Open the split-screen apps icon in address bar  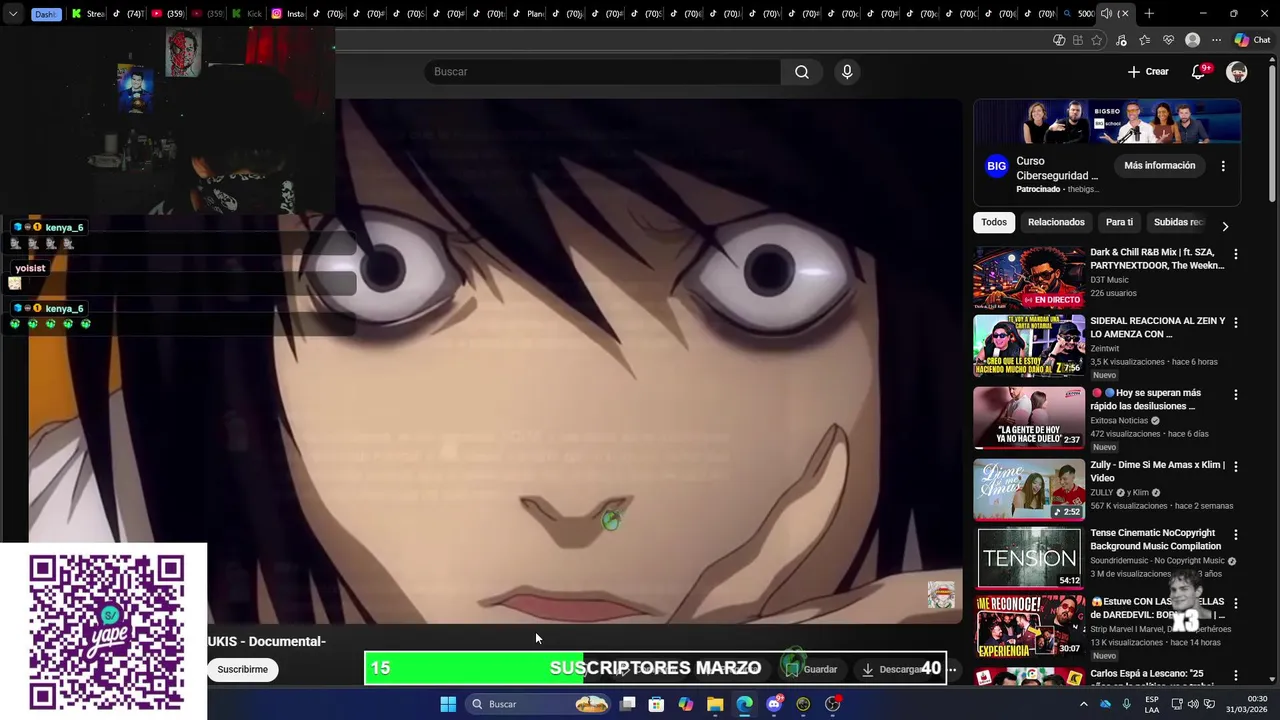point(1078,40)
